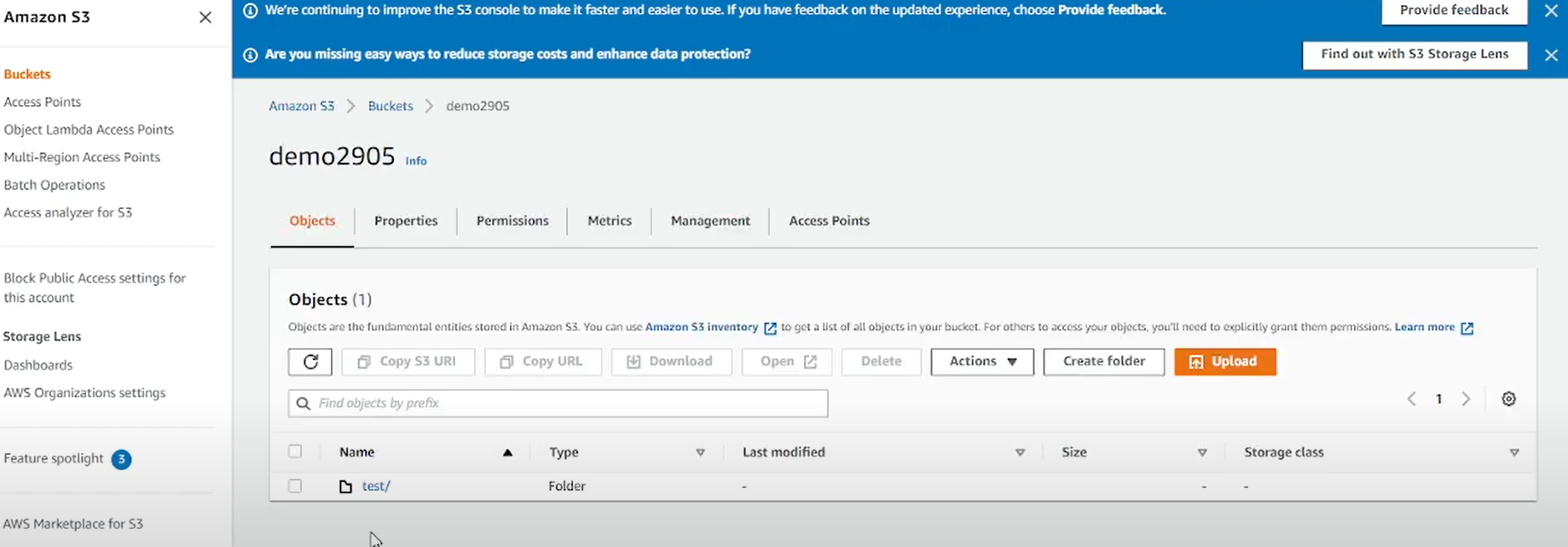The image size is (1568, 547).
Task: Click the info icon on storage costs banner
Action: [x=251, y=55]
